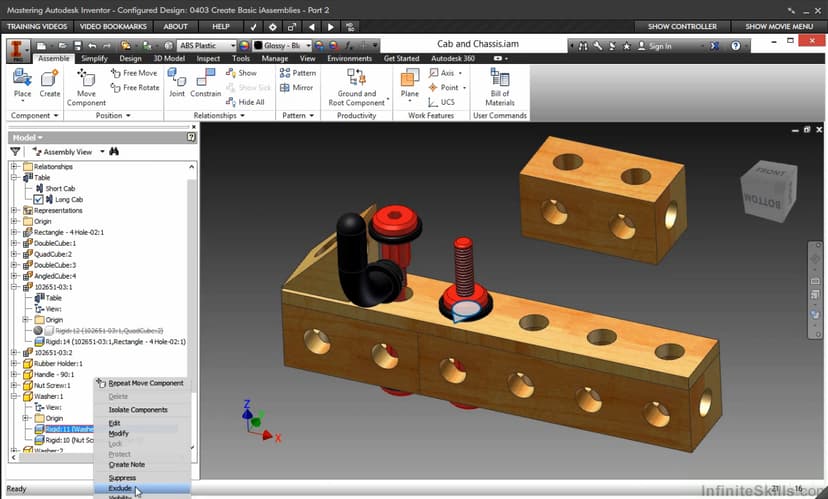Click step back in training player bar
Image resolution: width=828 pixels, height=499 pixels.
pos(312,26)
